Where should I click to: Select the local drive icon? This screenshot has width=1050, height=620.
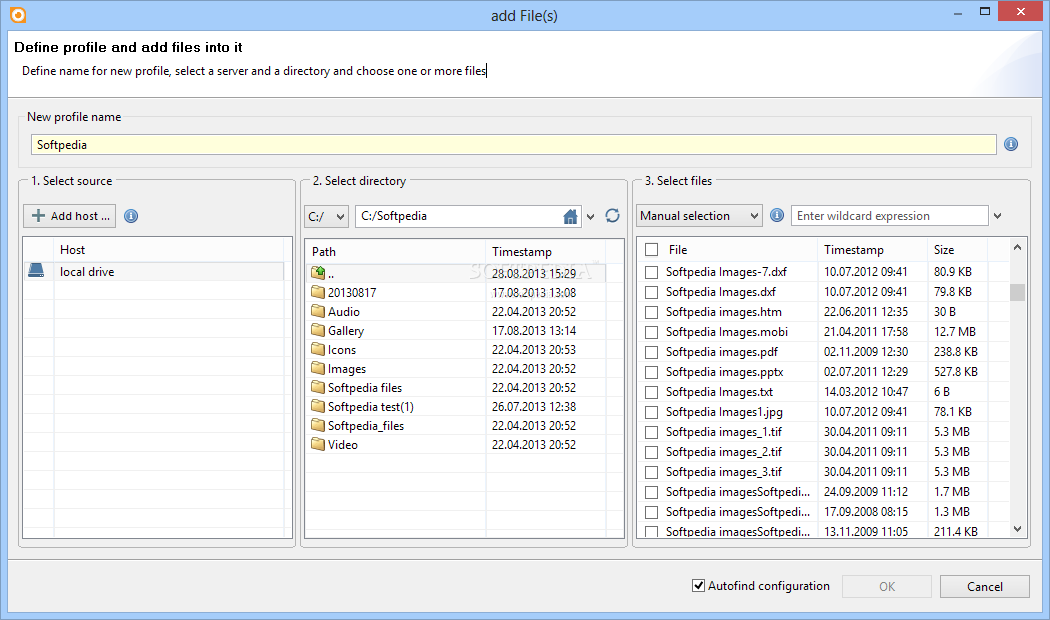[36, 270]
